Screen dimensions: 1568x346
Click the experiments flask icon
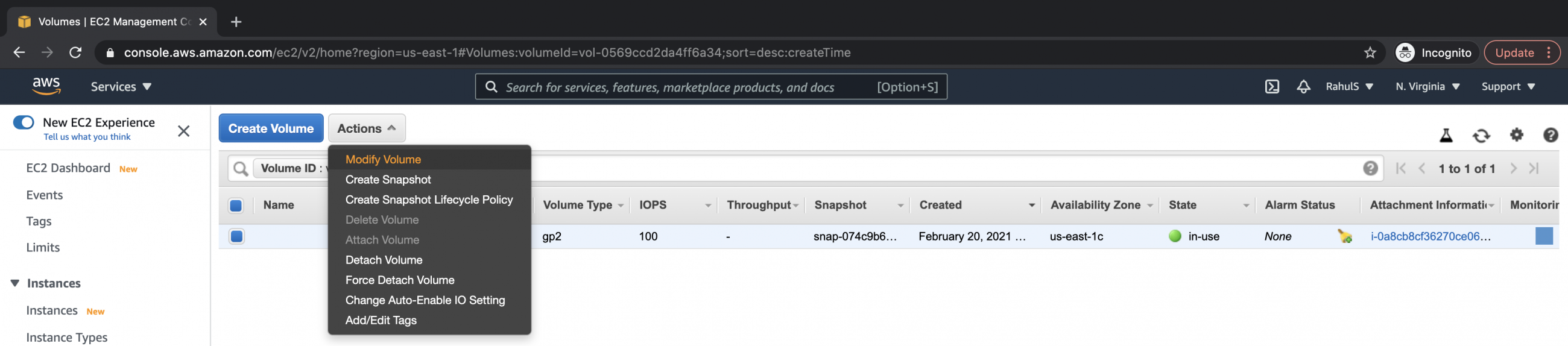click(x=1446, y=135)
